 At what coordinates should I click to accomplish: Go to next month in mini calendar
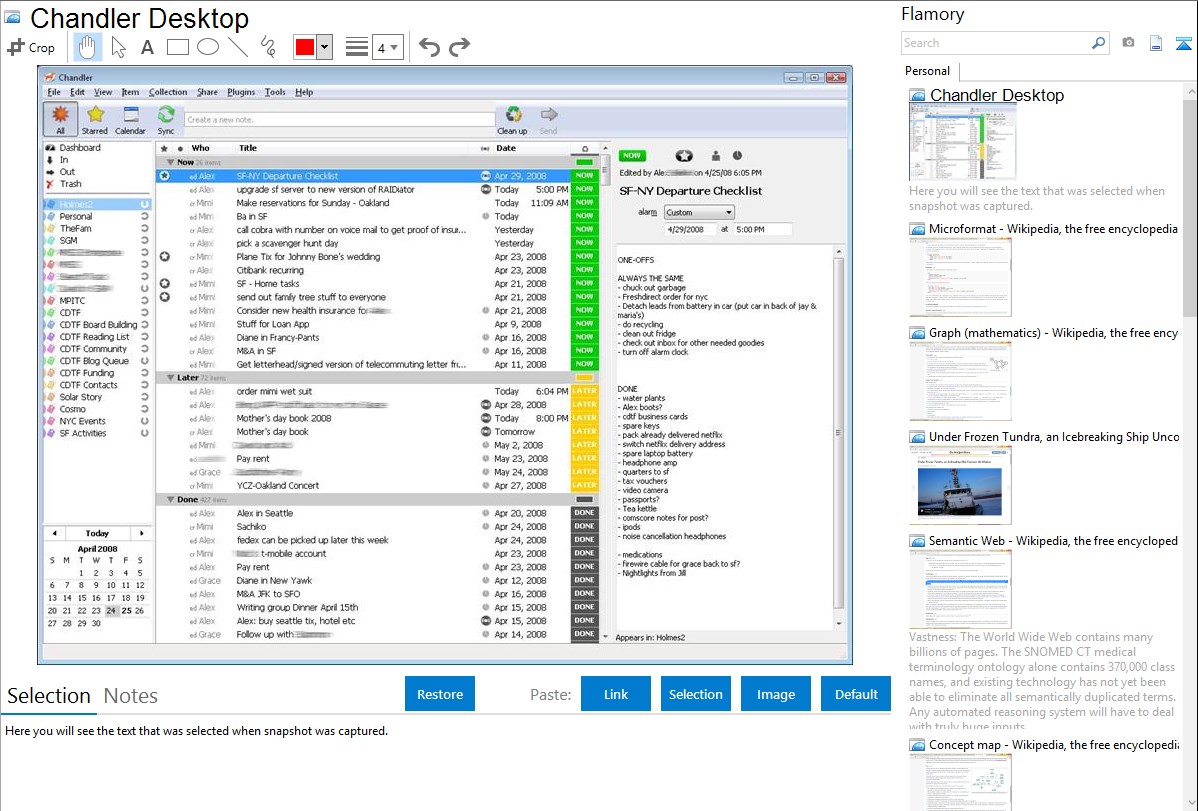141,534
